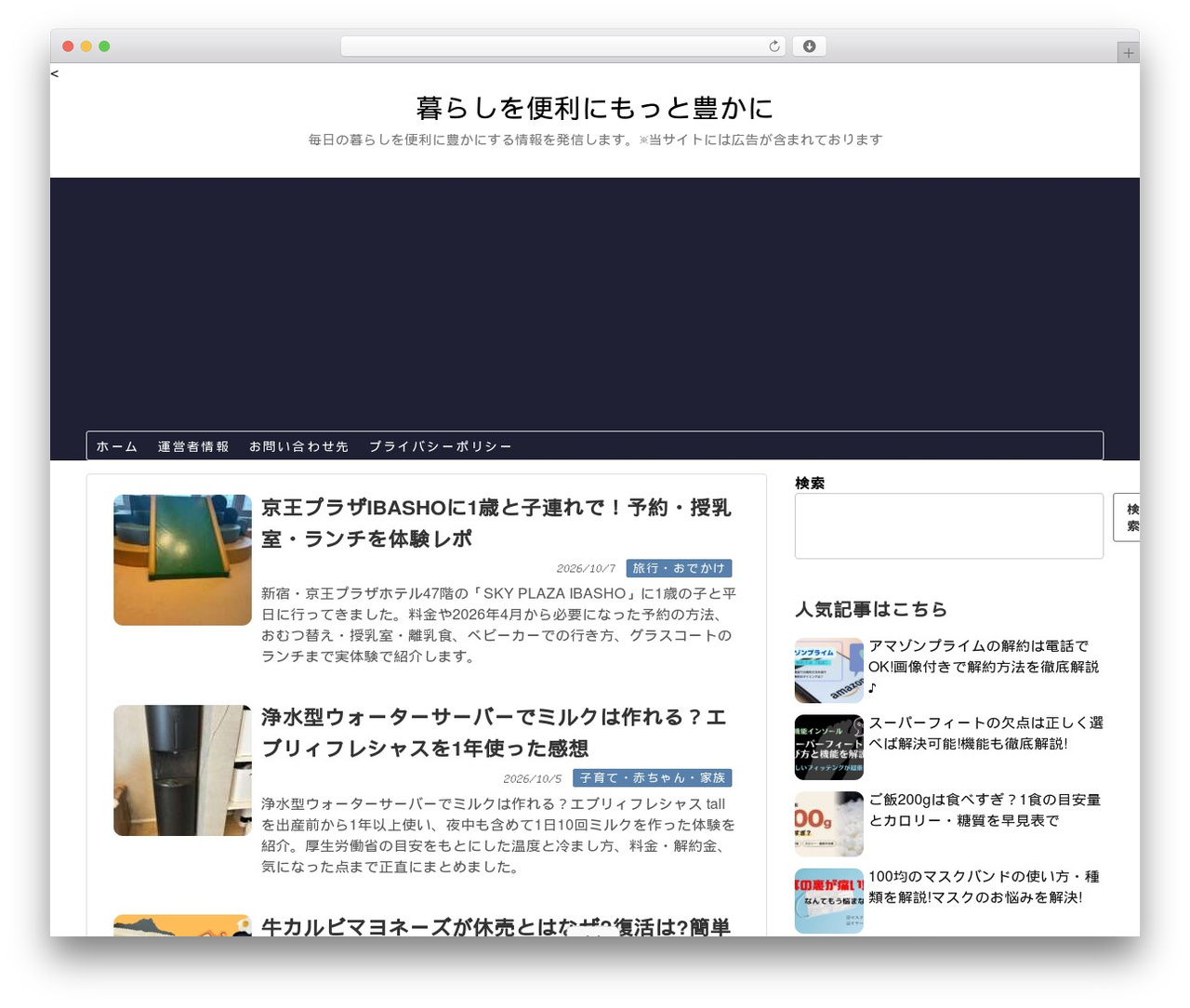Image resolution: width=1190 pixels, height=1008 pixels.
Task: Select the 旅行・おでかけ category tag
Action: point(679,568)
